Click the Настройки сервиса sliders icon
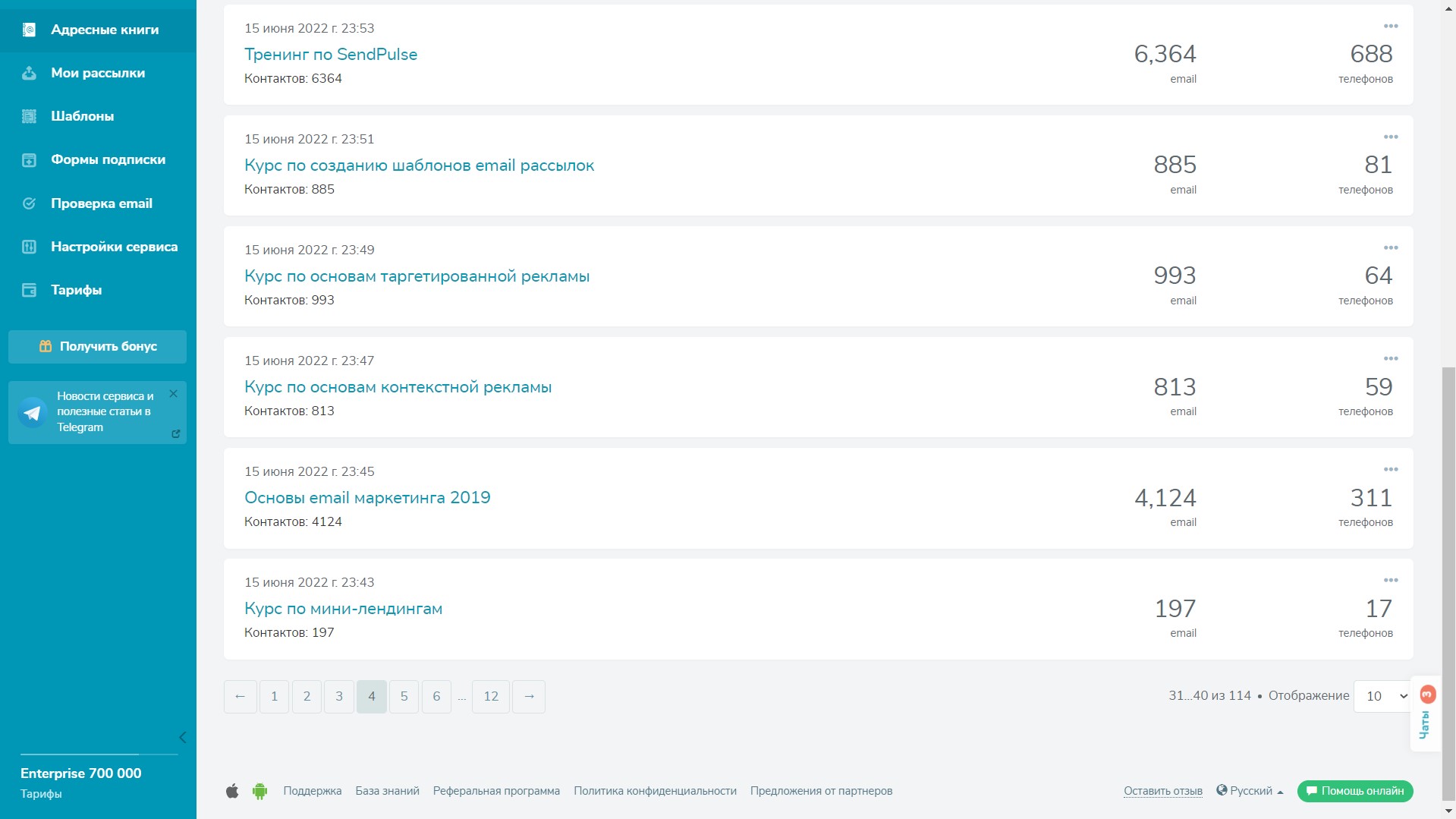The width and height of the screenshot is (1456, 819). [x=29, y=247]
